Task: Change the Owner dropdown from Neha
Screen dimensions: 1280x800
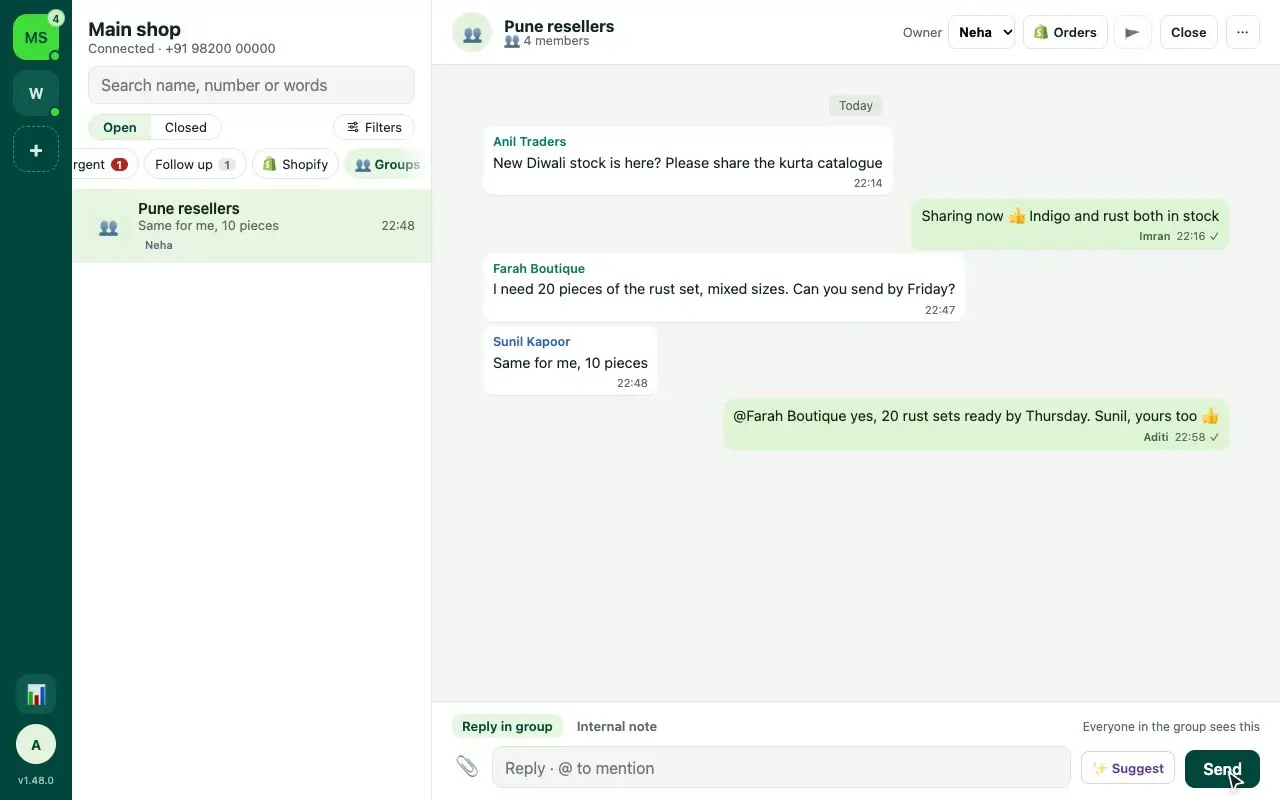Action: pyautogui.click(x=981, y=32)
